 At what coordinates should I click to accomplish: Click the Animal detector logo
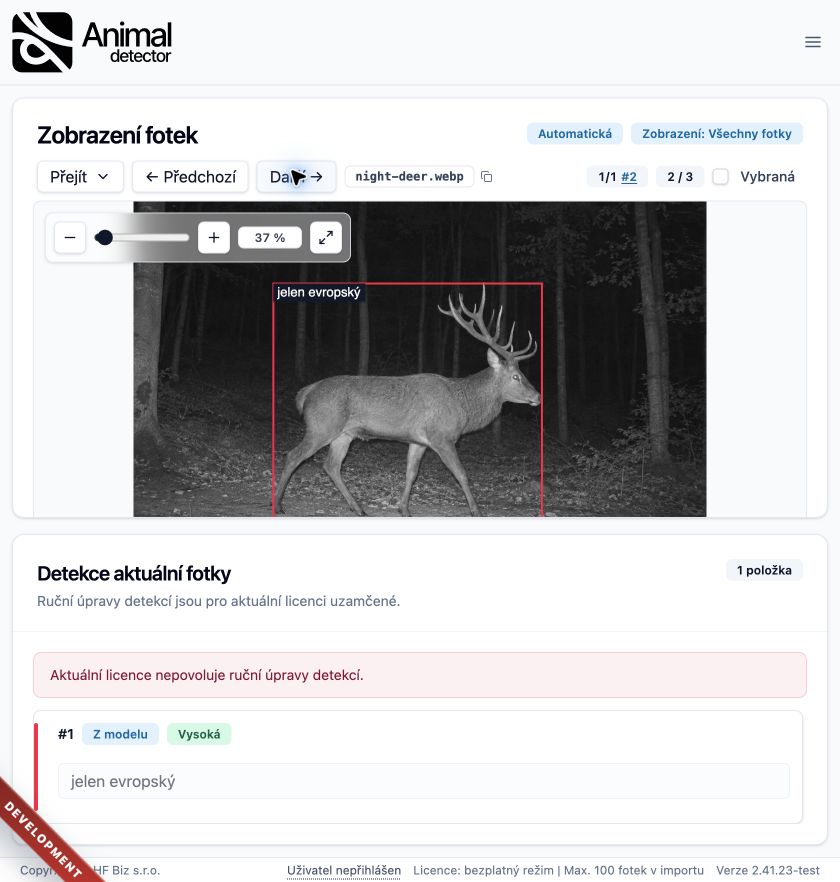(x=92, y=42)
